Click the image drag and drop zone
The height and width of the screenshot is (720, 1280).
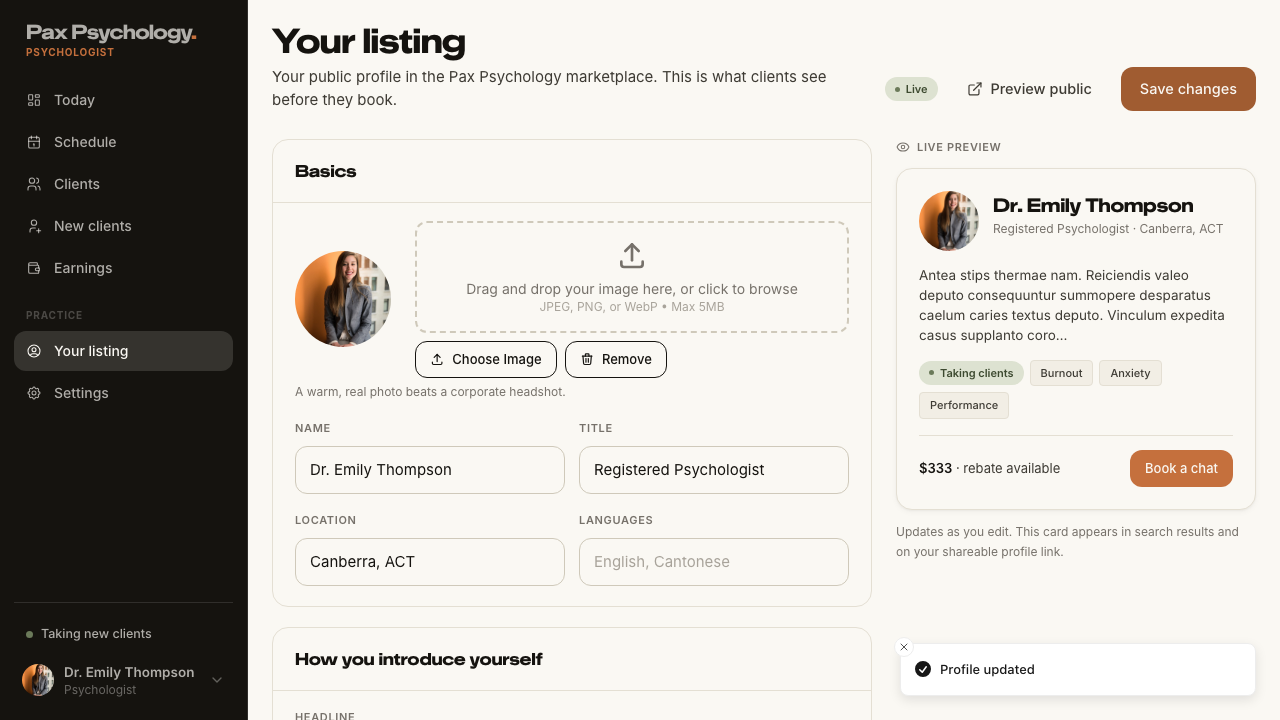point(632,277)
